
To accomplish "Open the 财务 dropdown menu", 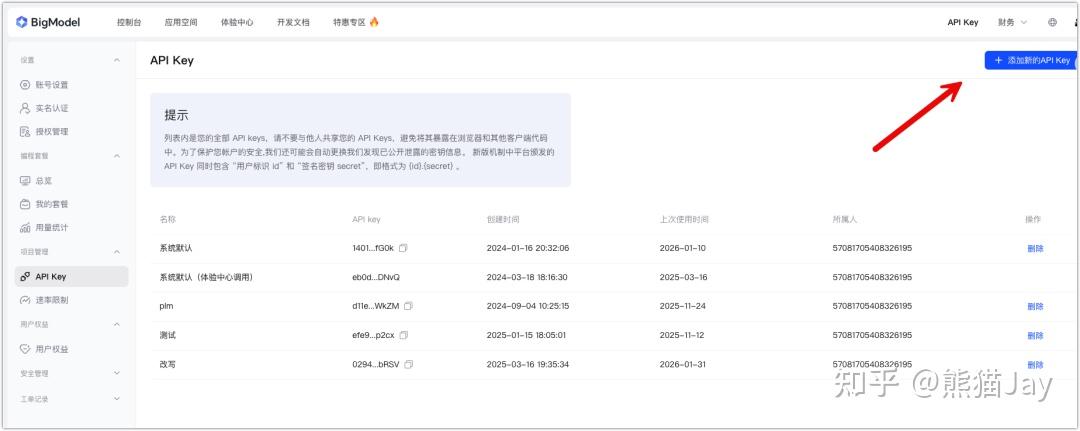I will tap(1012, 22).
